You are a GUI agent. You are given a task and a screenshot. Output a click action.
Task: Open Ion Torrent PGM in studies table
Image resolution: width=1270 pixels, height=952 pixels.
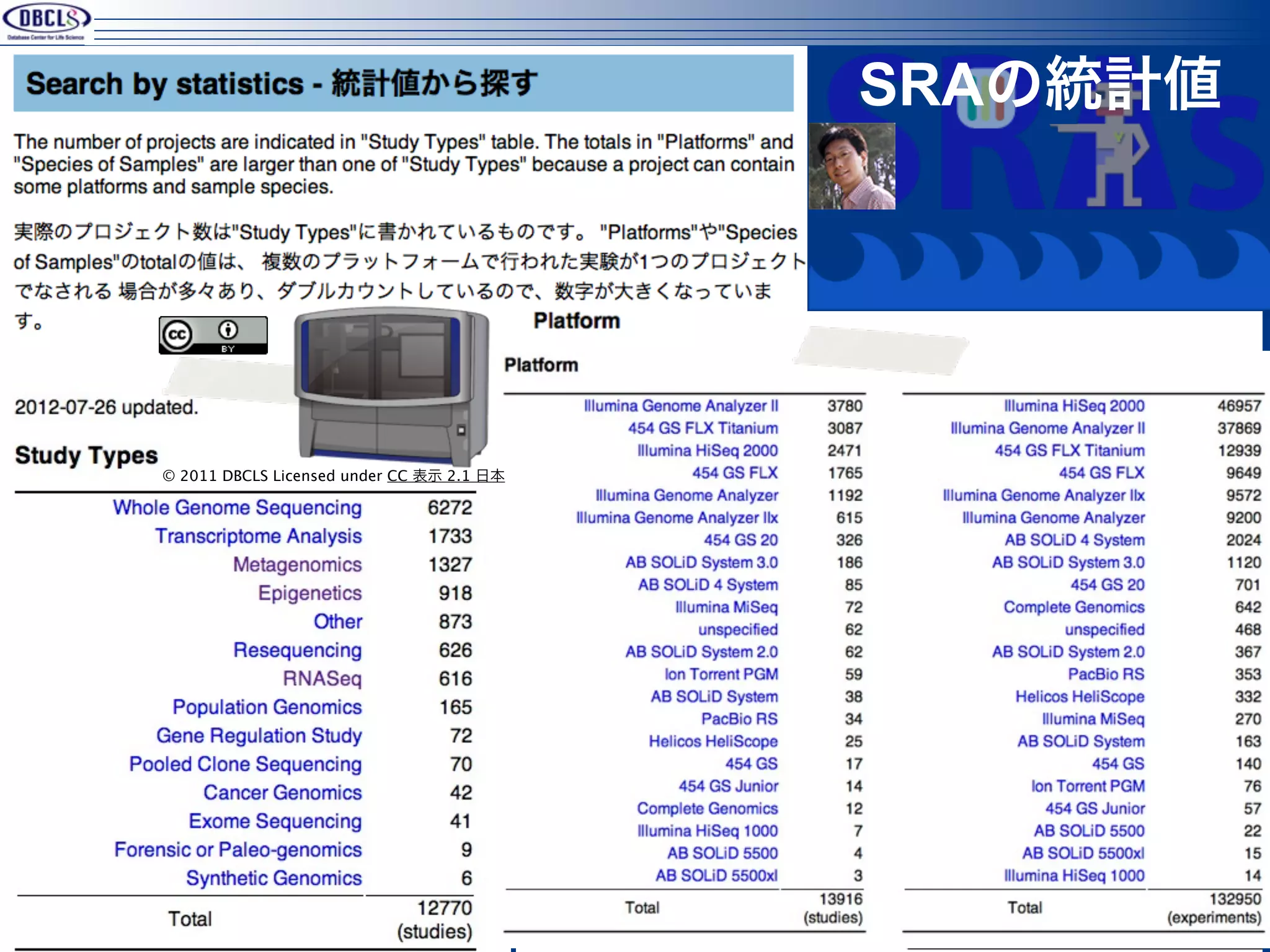pyautogui.click(x=721, y=674)
